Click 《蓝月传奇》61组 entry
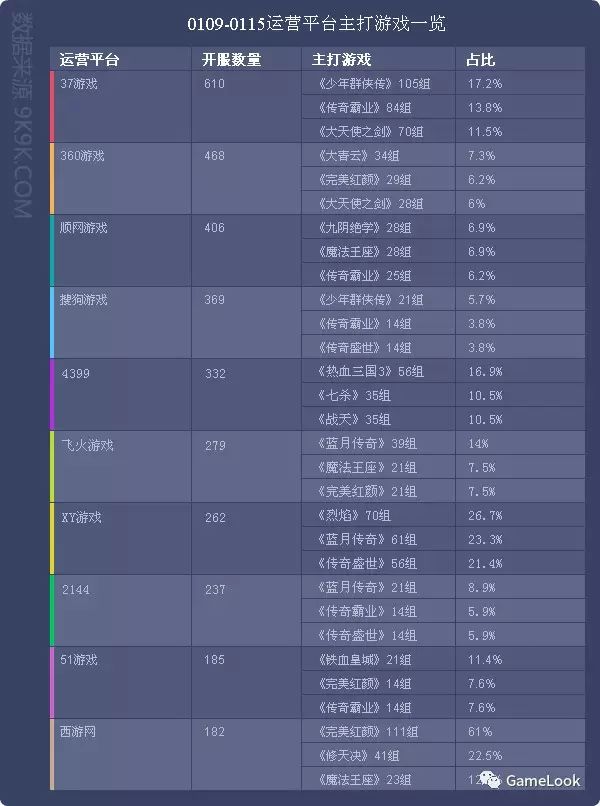Image resolution: width=600 pixels, height=806 pixels. click(367, 539)
